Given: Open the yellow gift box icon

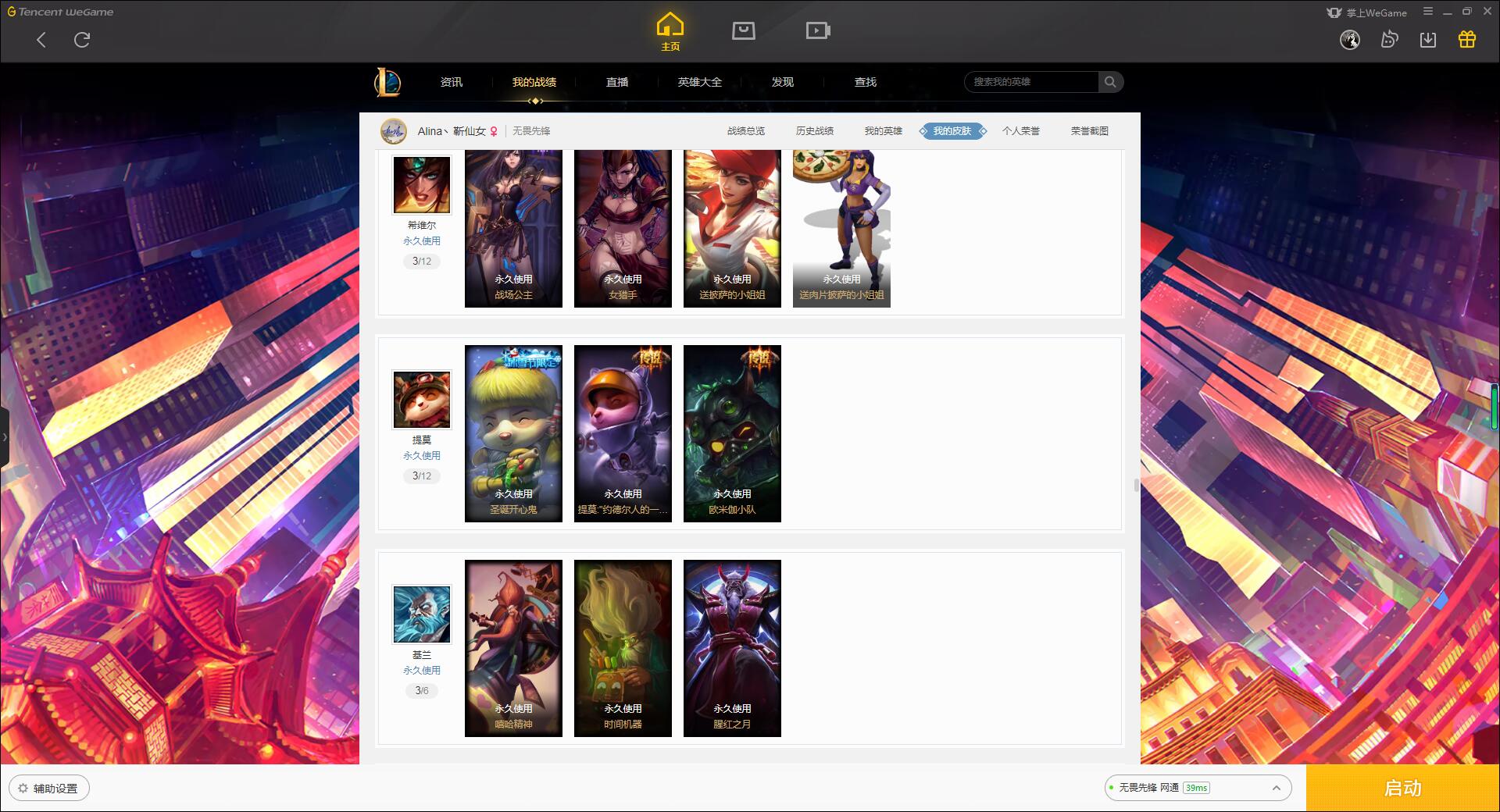Looking at the screenshot, I should (1467, 40).
